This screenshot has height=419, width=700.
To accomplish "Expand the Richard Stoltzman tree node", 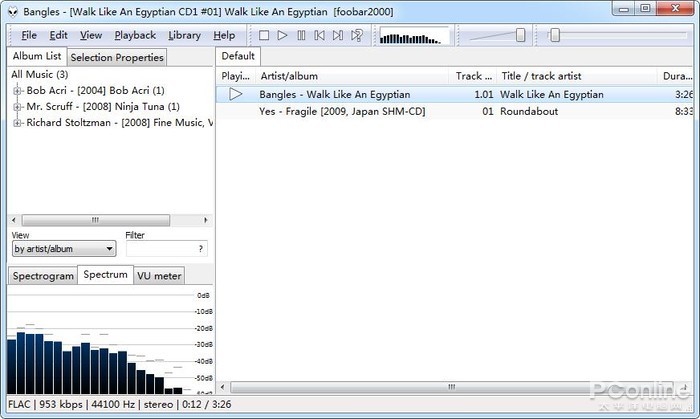I will [x=17, y=123].
